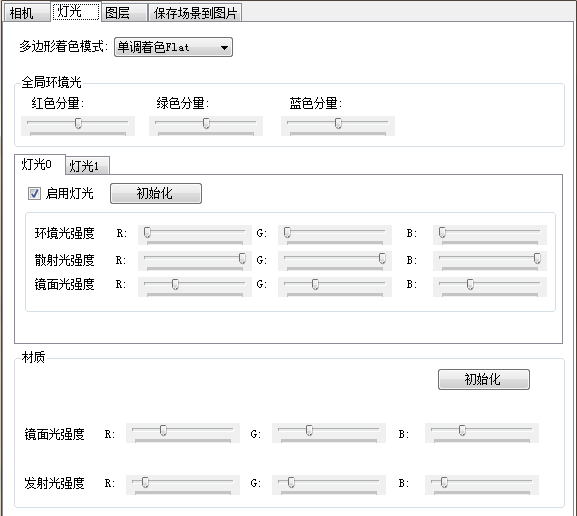Click the 发射光强度 G slider thumb

click(x=291, y=482)
